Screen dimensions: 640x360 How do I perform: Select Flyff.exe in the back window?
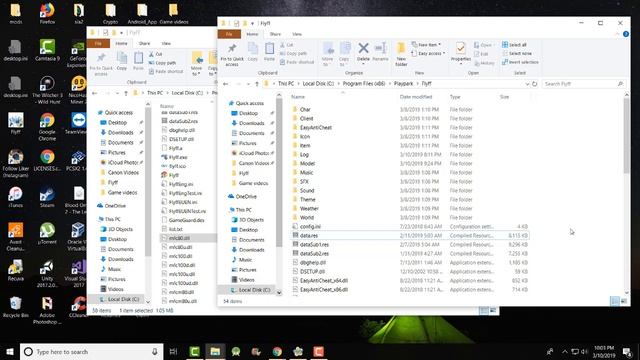click(178, 157)
